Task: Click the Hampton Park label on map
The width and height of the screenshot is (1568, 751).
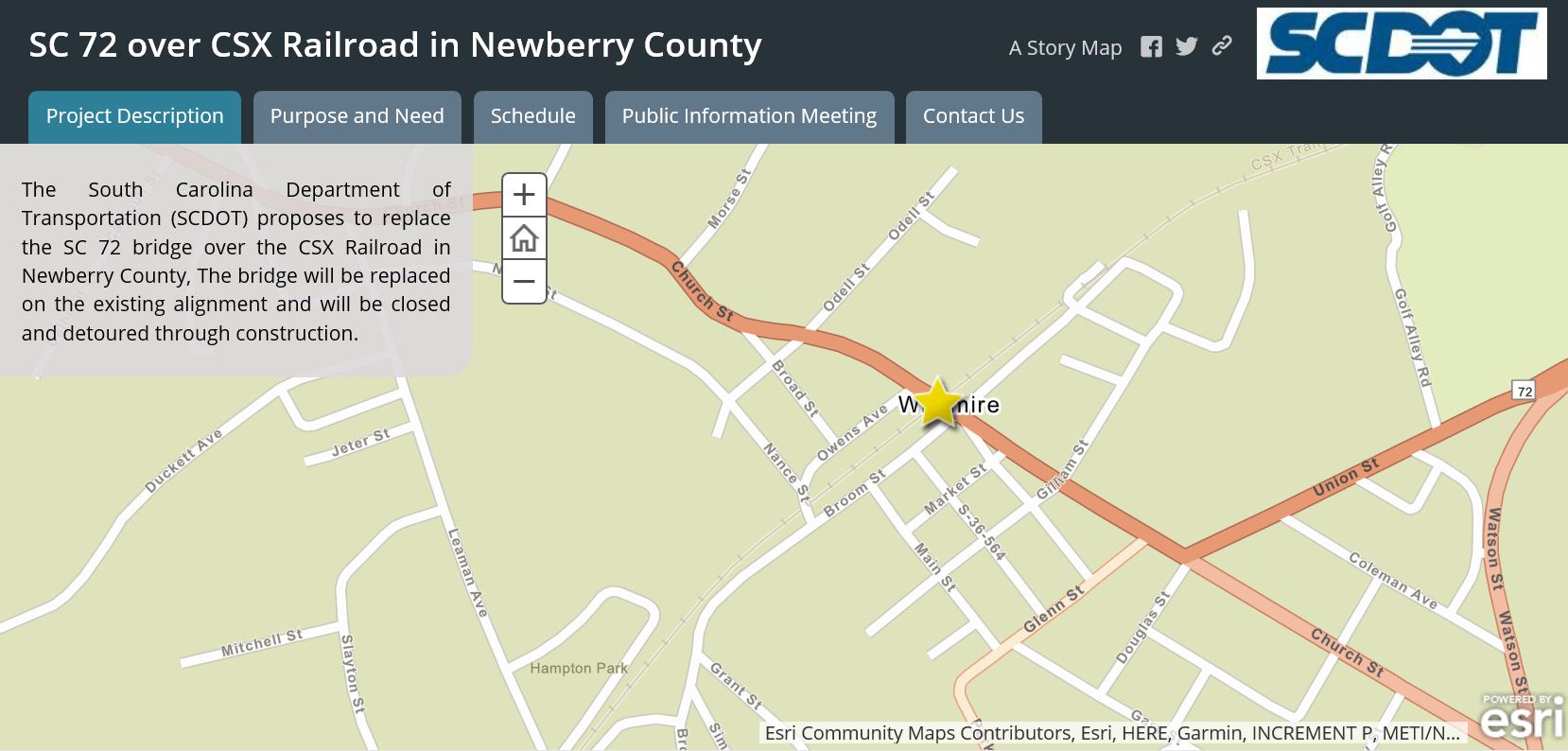Action: pyautogui.click(x=579, y=668)
